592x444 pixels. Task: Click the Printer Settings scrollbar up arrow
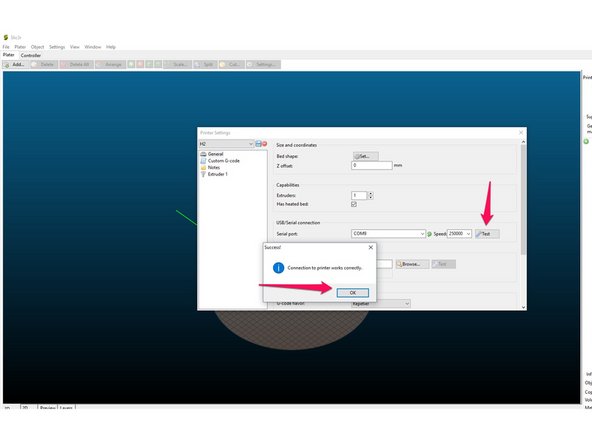click(x=523, y=142)
